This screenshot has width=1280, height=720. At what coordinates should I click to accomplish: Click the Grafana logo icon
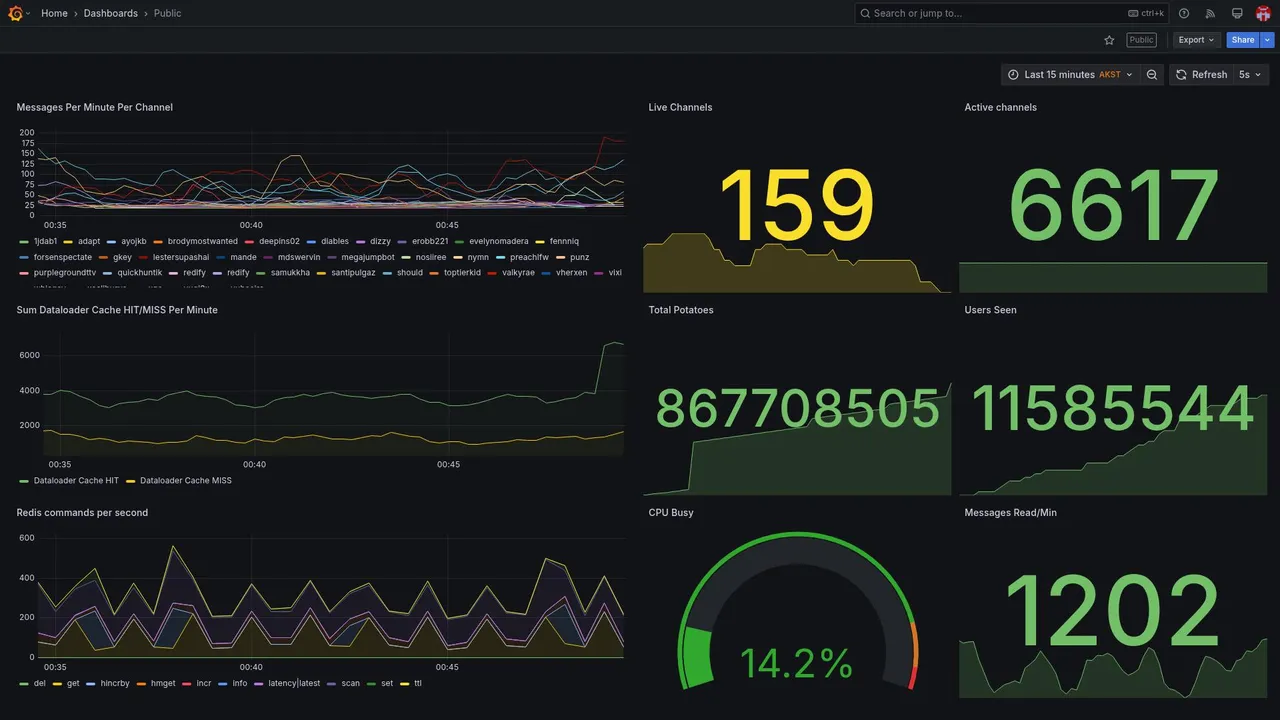click(15, 13)
